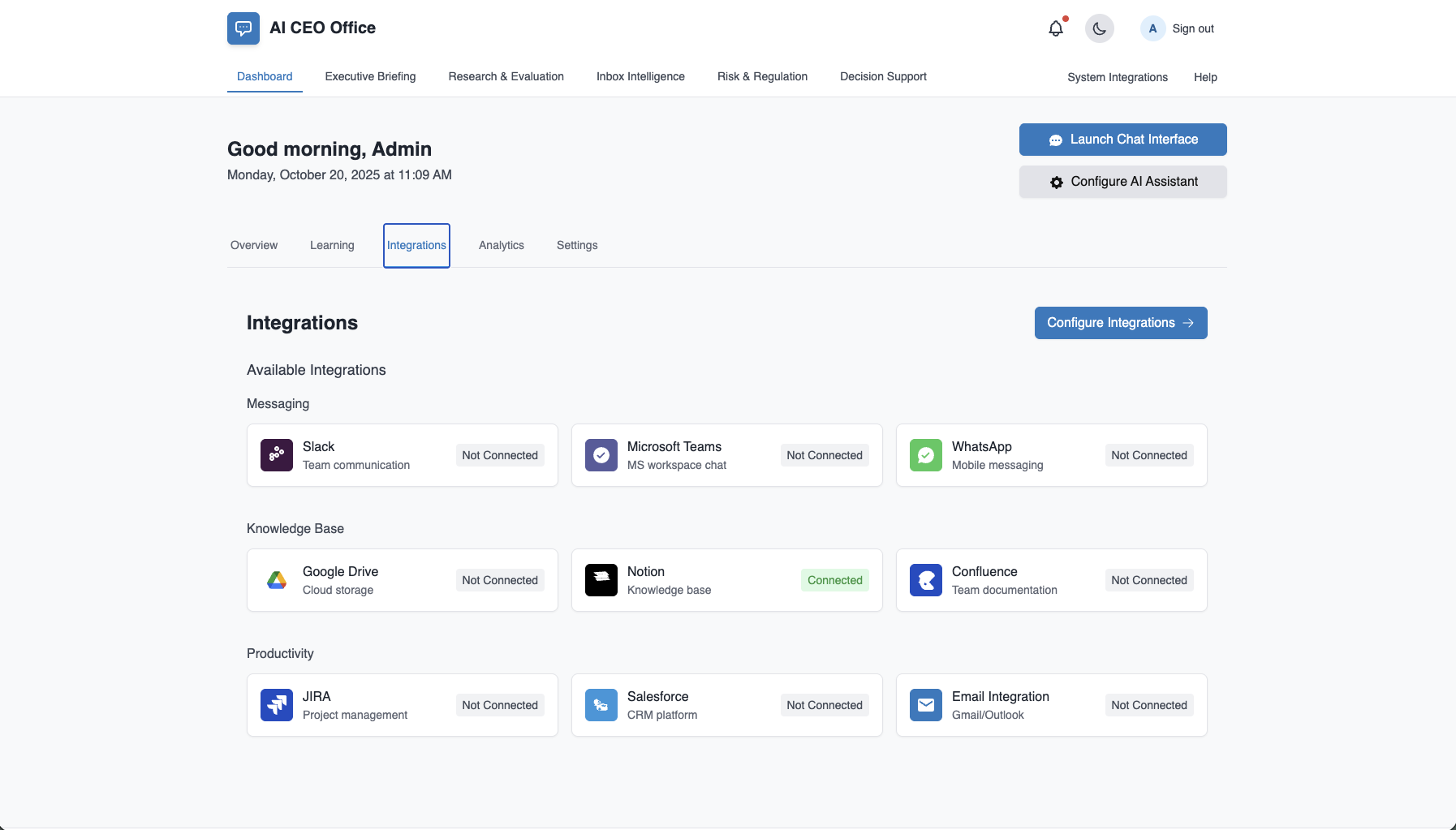
Task: Open the notification bell
Action: [1056, 28]
